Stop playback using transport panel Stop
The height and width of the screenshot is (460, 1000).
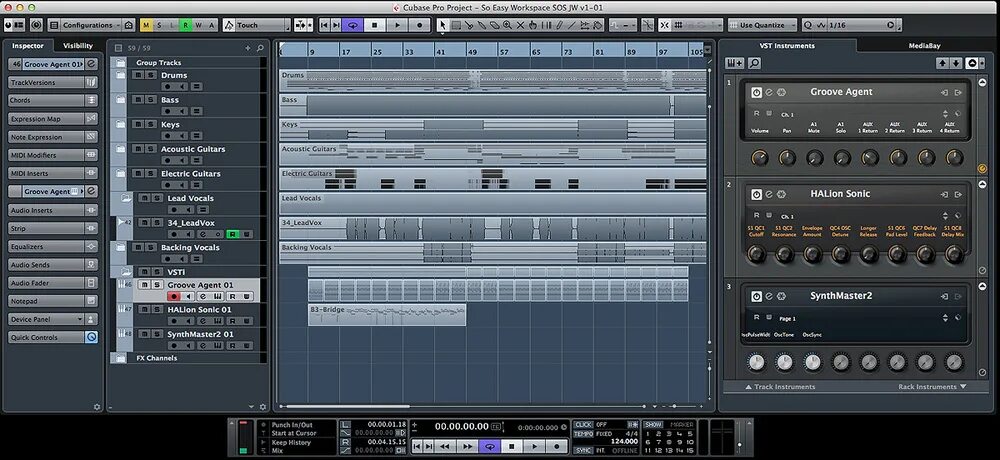click(x=512, y=447)
